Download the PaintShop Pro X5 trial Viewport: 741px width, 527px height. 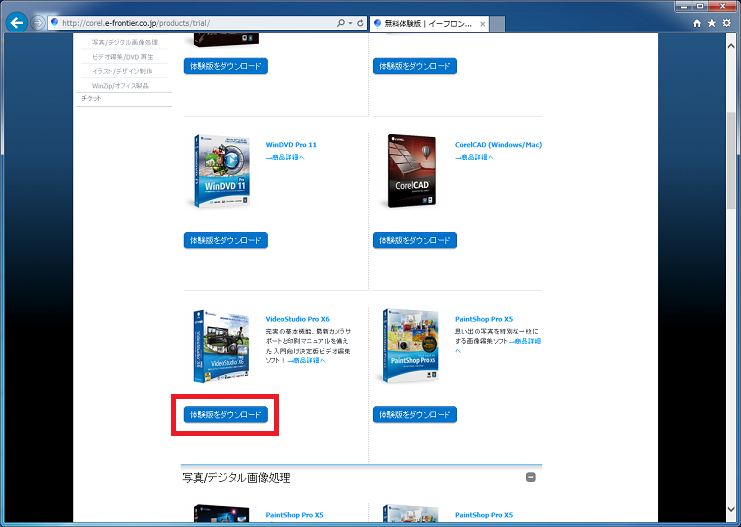point(415,415)
